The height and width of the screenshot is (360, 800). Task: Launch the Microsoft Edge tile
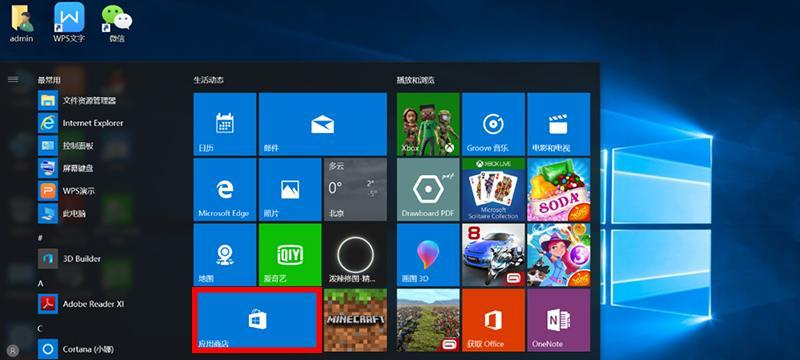(224, 189)
